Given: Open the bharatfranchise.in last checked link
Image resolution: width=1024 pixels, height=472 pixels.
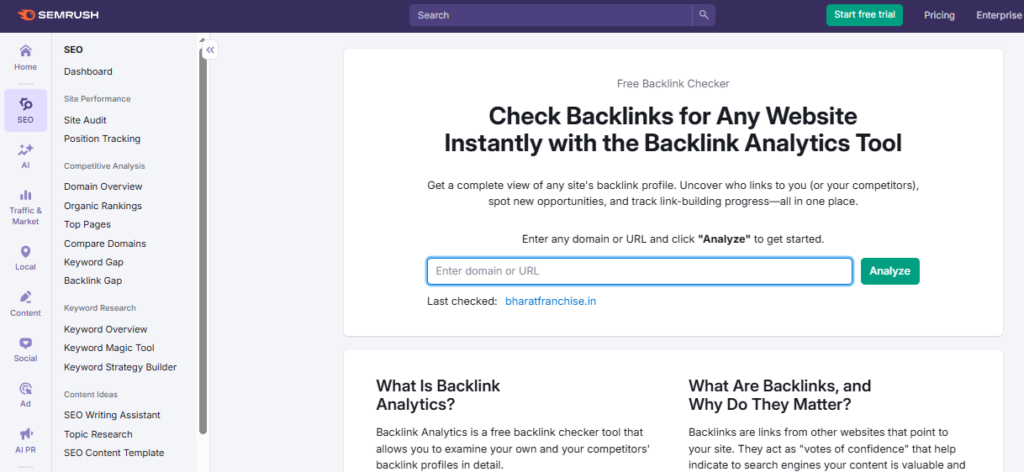Looking at the screenshot, I should (551, 301).
